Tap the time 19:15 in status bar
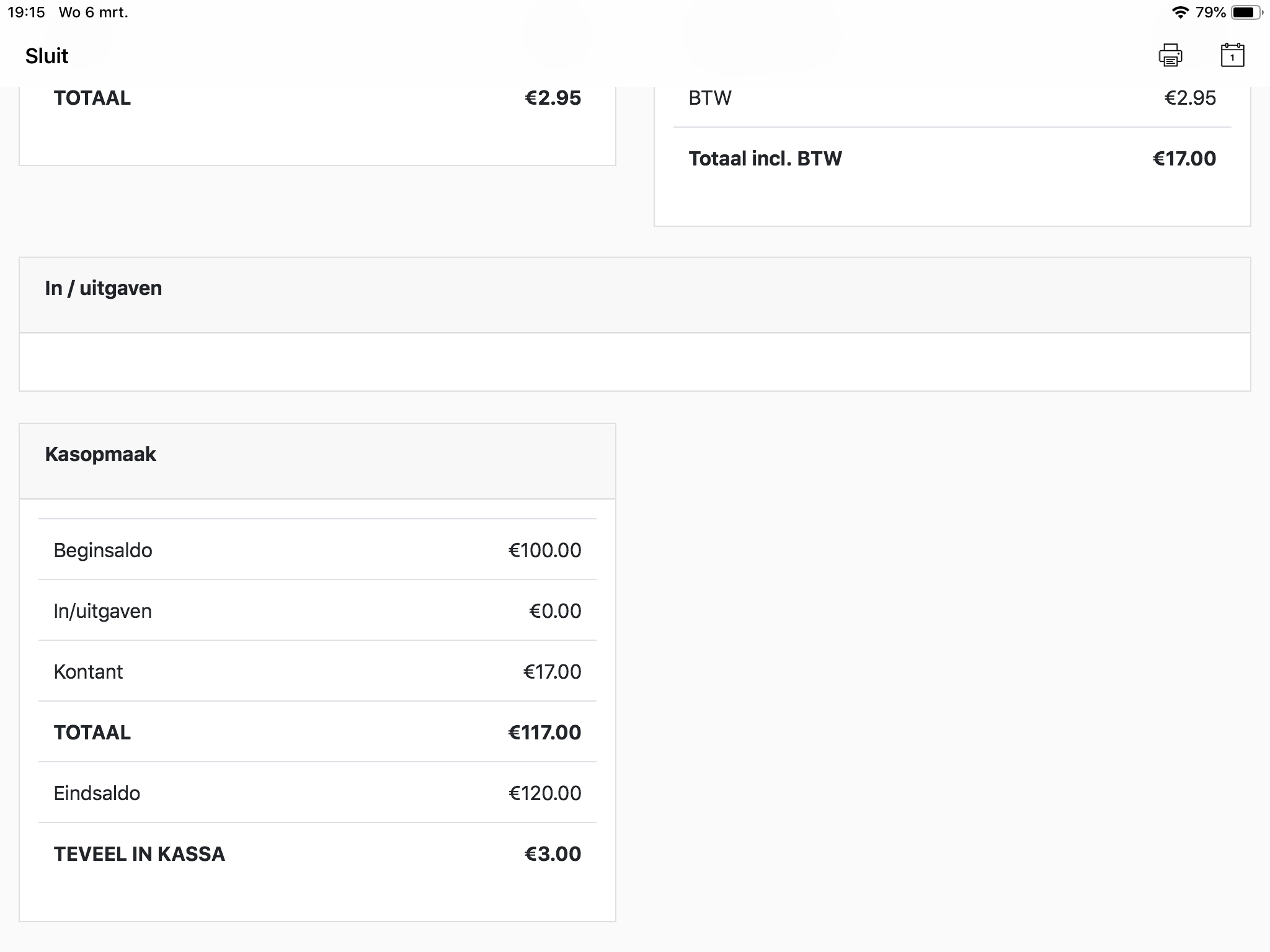Viewport: 1270px width, 952px height. 26,12
